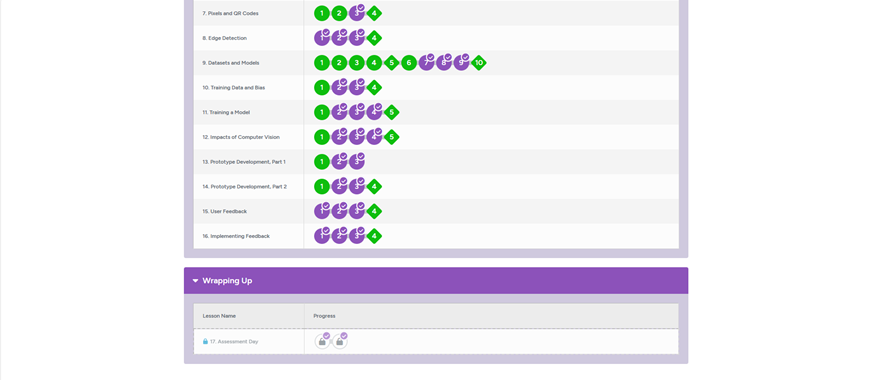Open checked level 9 in Datasets and Models
870x380 pixels.
461,63
